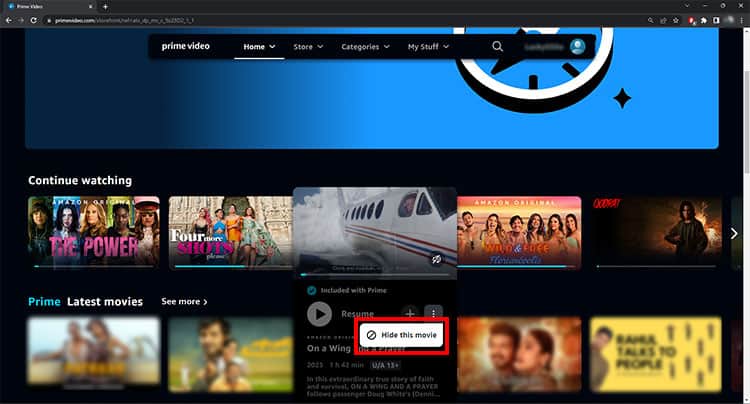Viewport: 750px width, 404px height.
Task: Click the Prime Video search magnifier icon
Action: pyautogui.click(x=497, y=46)
